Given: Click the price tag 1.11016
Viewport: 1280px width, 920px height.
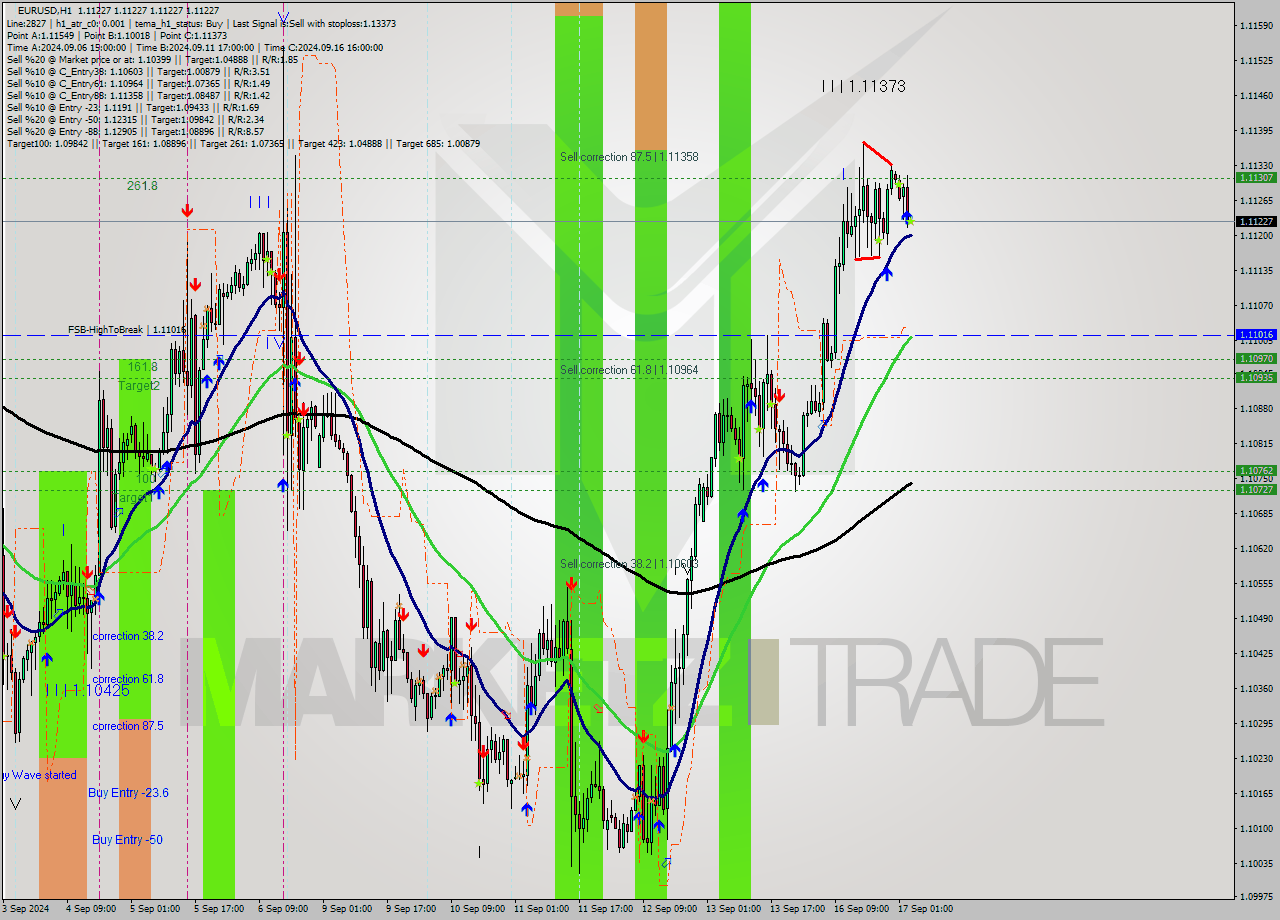Looking at the screenshot, I should (x=1256, y=335).
